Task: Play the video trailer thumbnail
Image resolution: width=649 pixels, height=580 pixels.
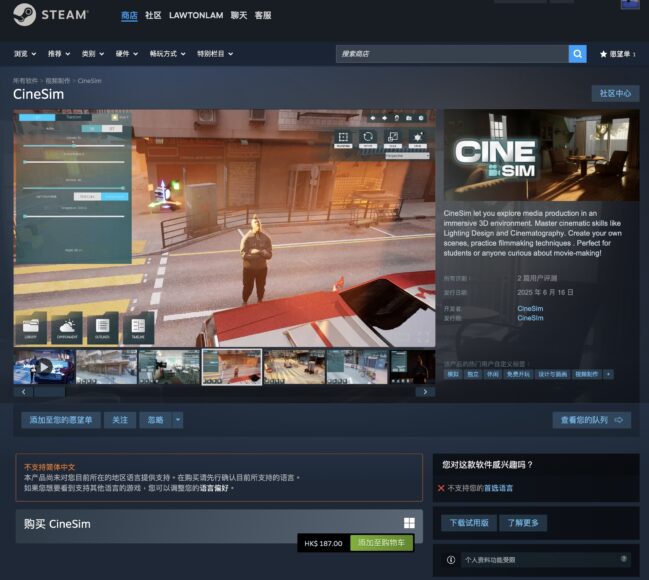Action: coord(44,367)
